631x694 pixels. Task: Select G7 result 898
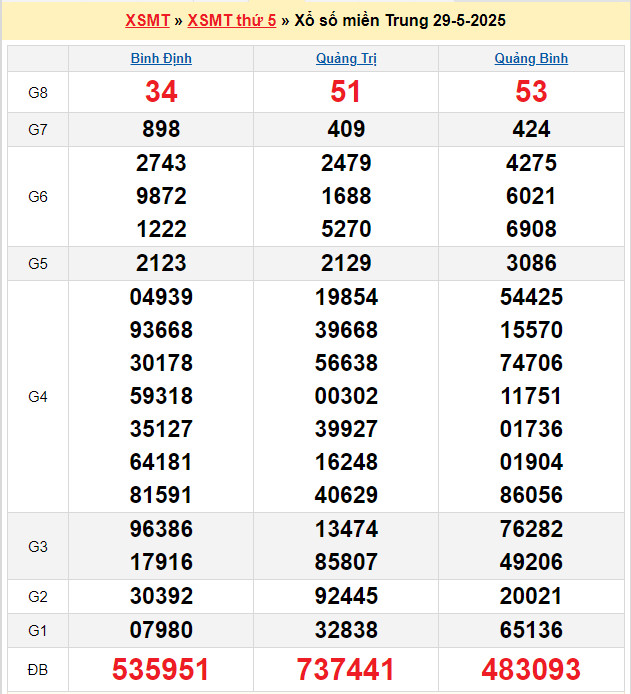pos(161,129)
